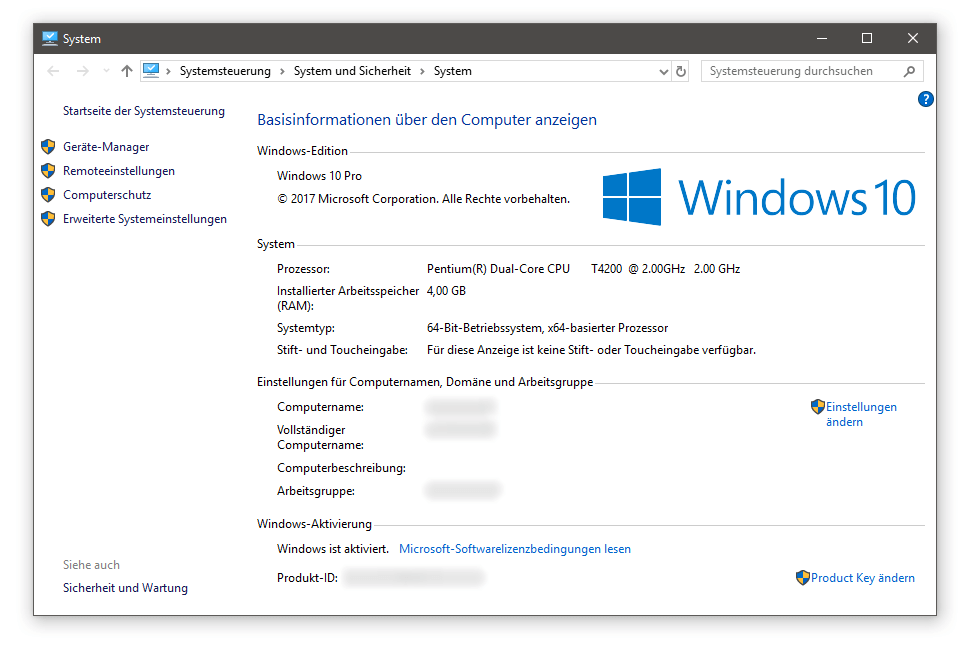This screenshot has width=971, height=649.
Task: Read Microsoft-Softwarelizenzbedingungen lesen link
Action: tap(514, 549)
